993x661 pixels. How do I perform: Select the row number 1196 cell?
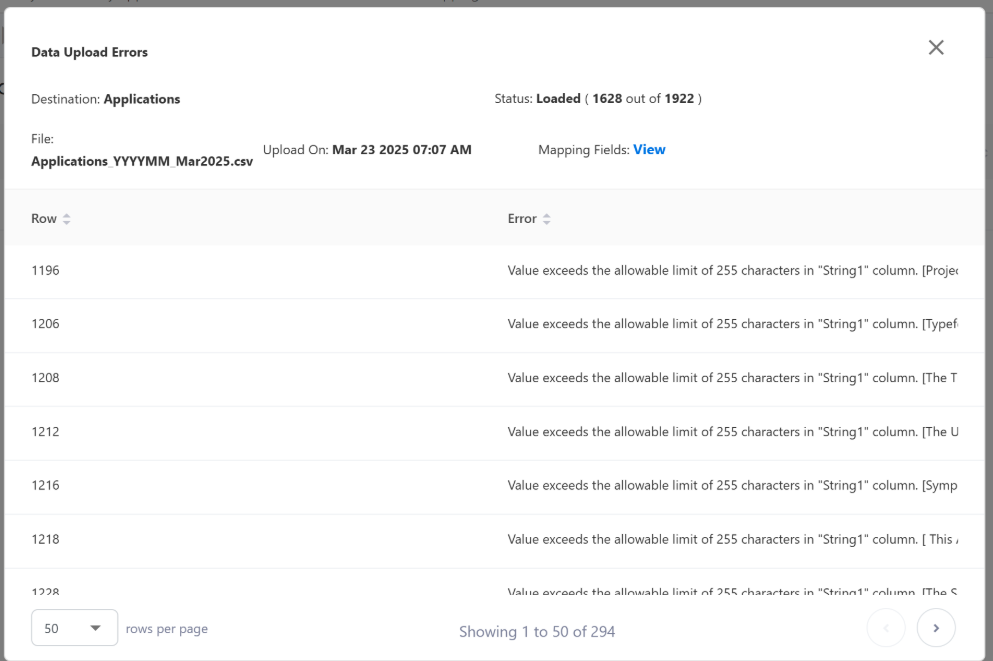coord(46,271)
